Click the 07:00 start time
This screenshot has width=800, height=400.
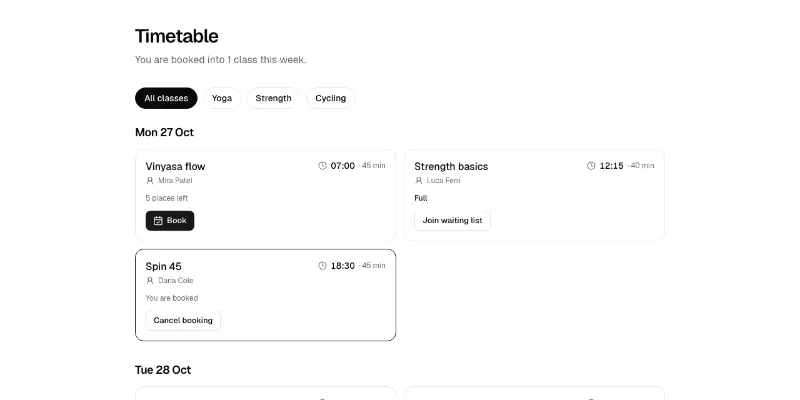point(342,166)
